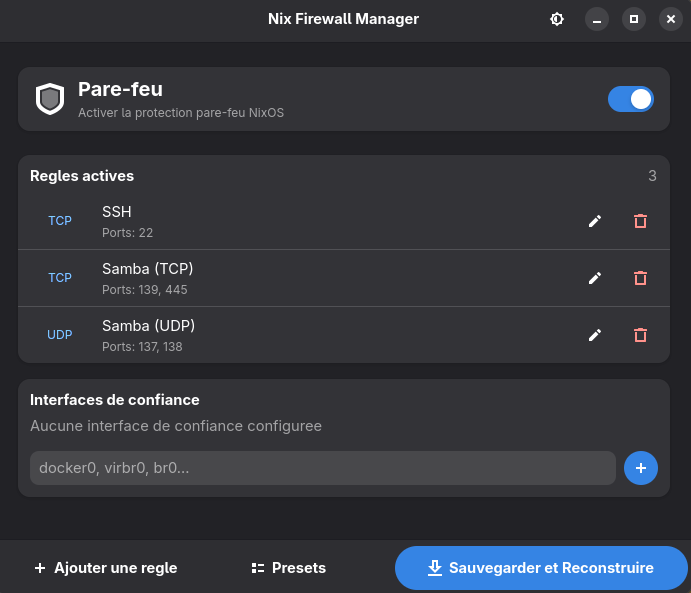Open the Presets list
The width and height of the screenshot is (691, 593).
289,568
